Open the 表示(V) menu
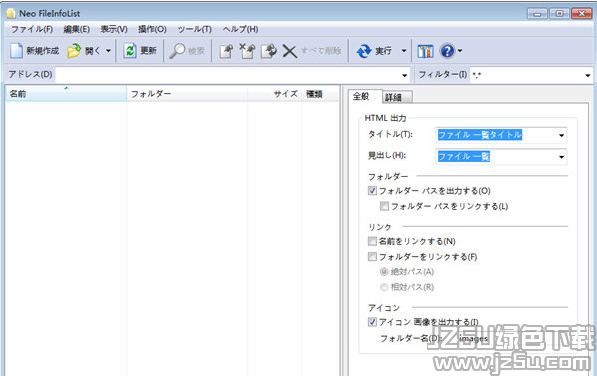Screen dimensions: 597x376 (114, 29)
